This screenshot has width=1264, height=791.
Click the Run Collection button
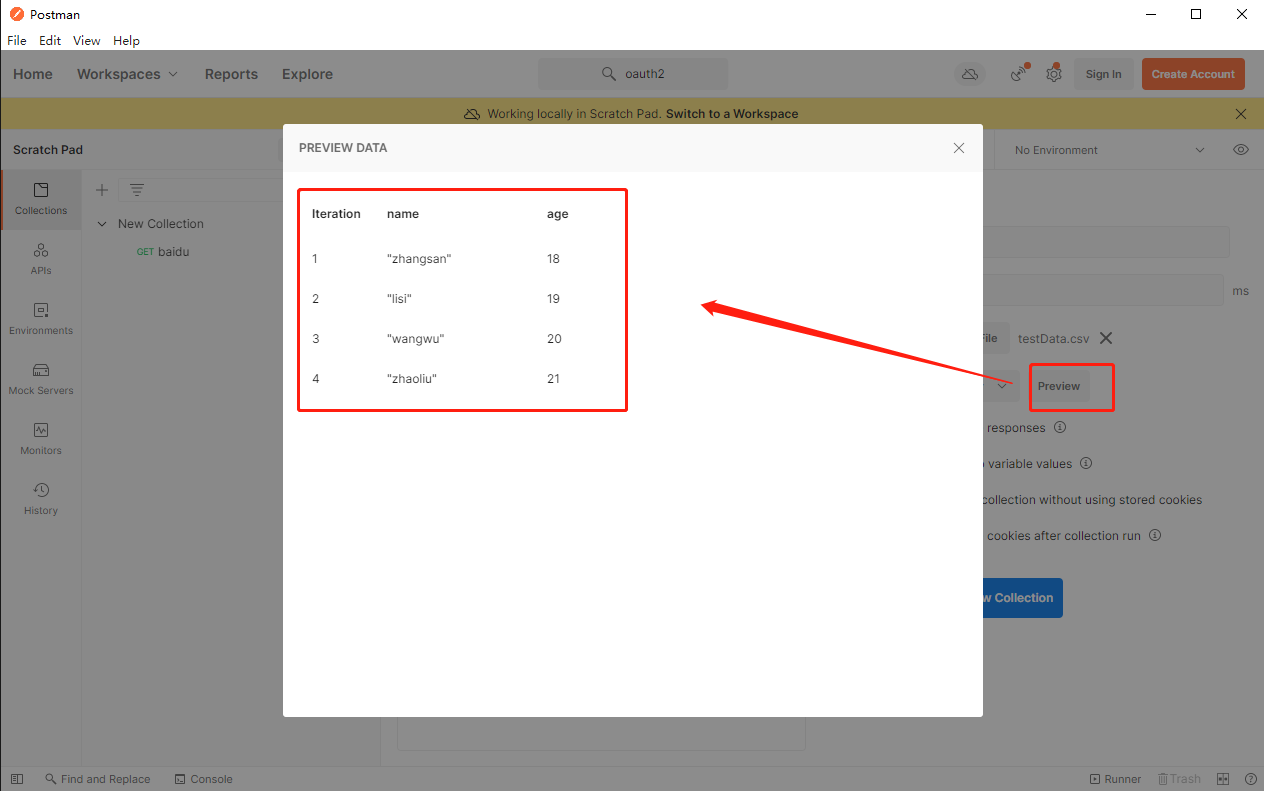click(1023, 598)
